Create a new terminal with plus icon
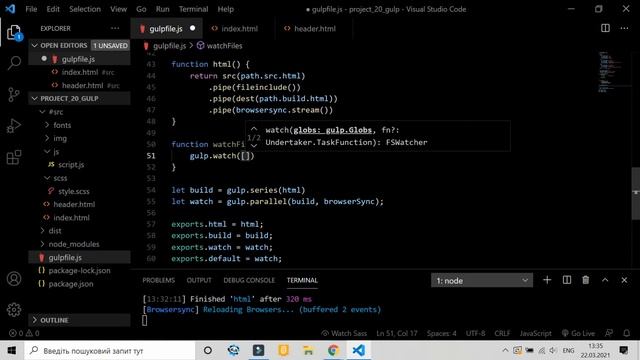 pyautogui.click(x=547, y=280)
